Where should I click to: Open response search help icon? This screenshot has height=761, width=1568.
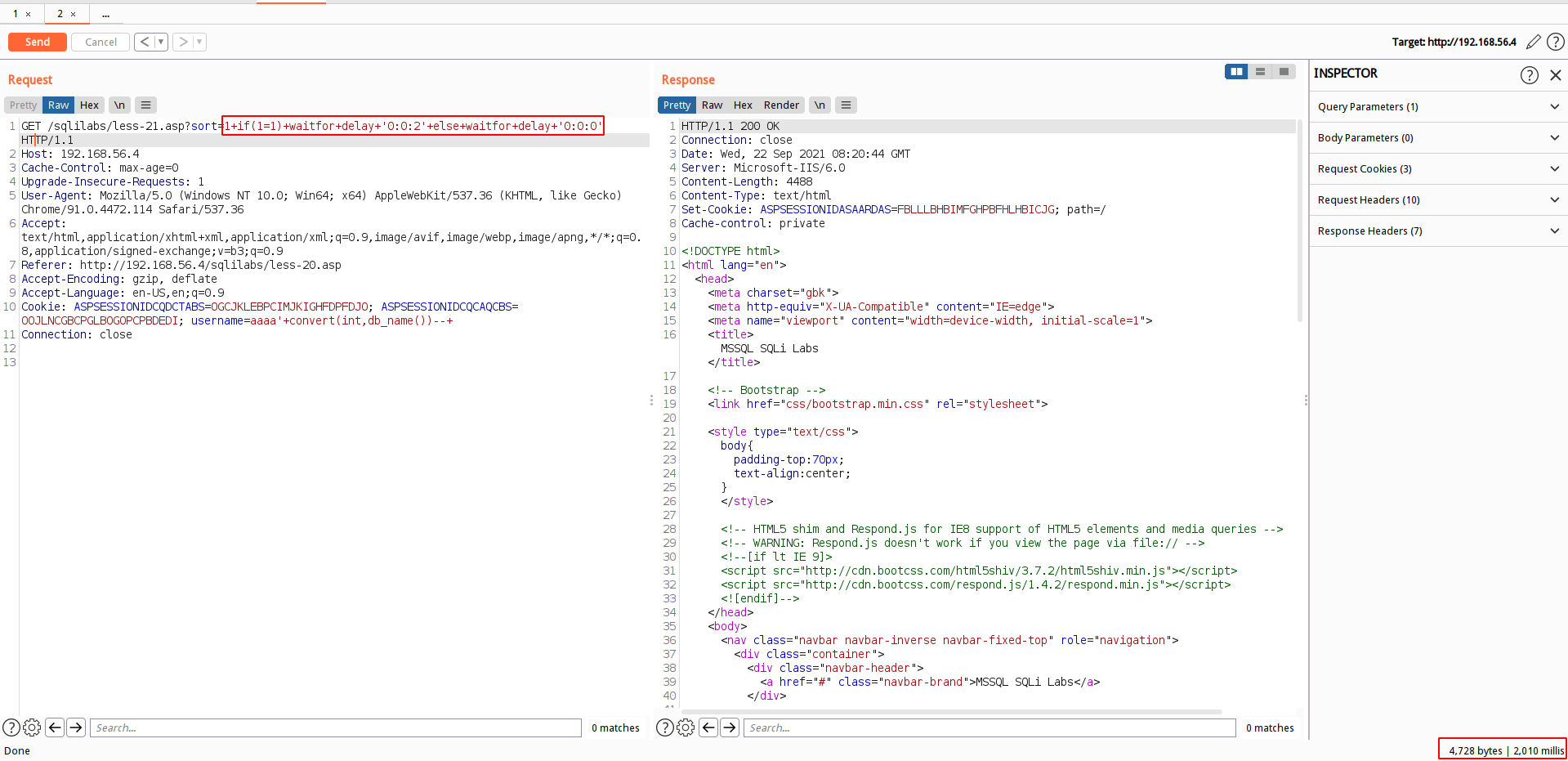point(665,727)
